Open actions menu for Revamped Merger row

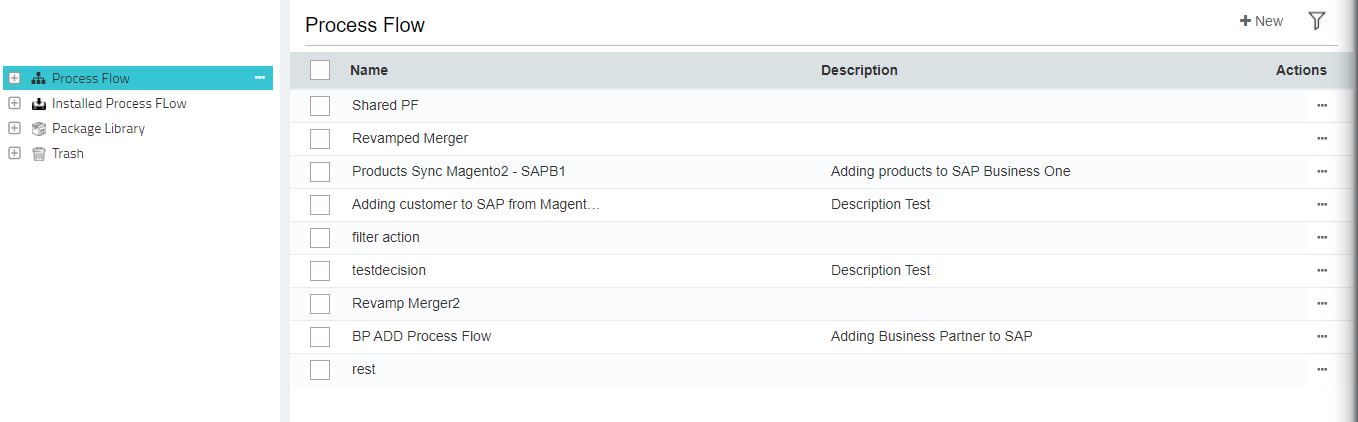tap(1321, 138)
